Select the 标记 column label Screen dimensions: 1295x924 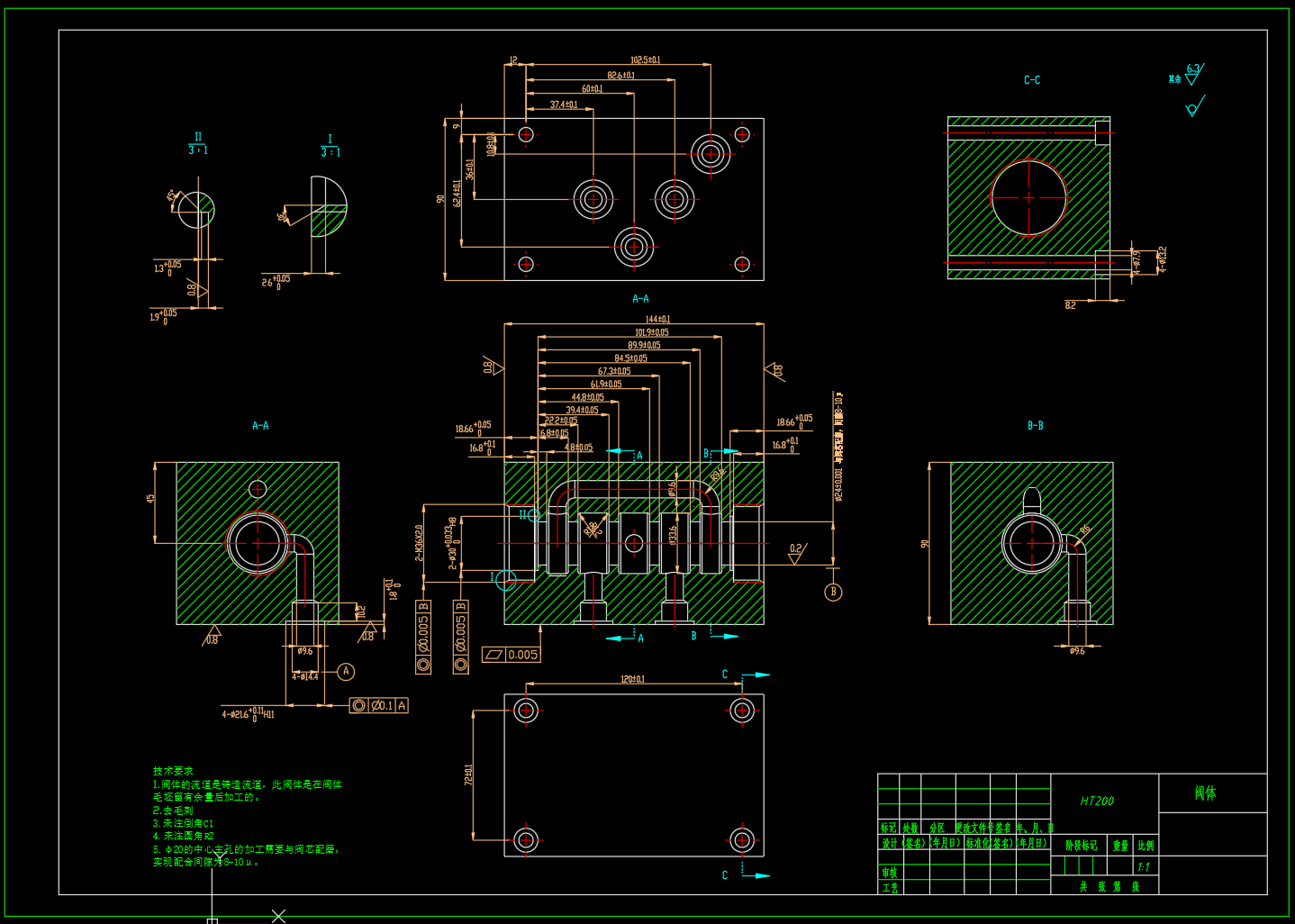click(888, 828)
